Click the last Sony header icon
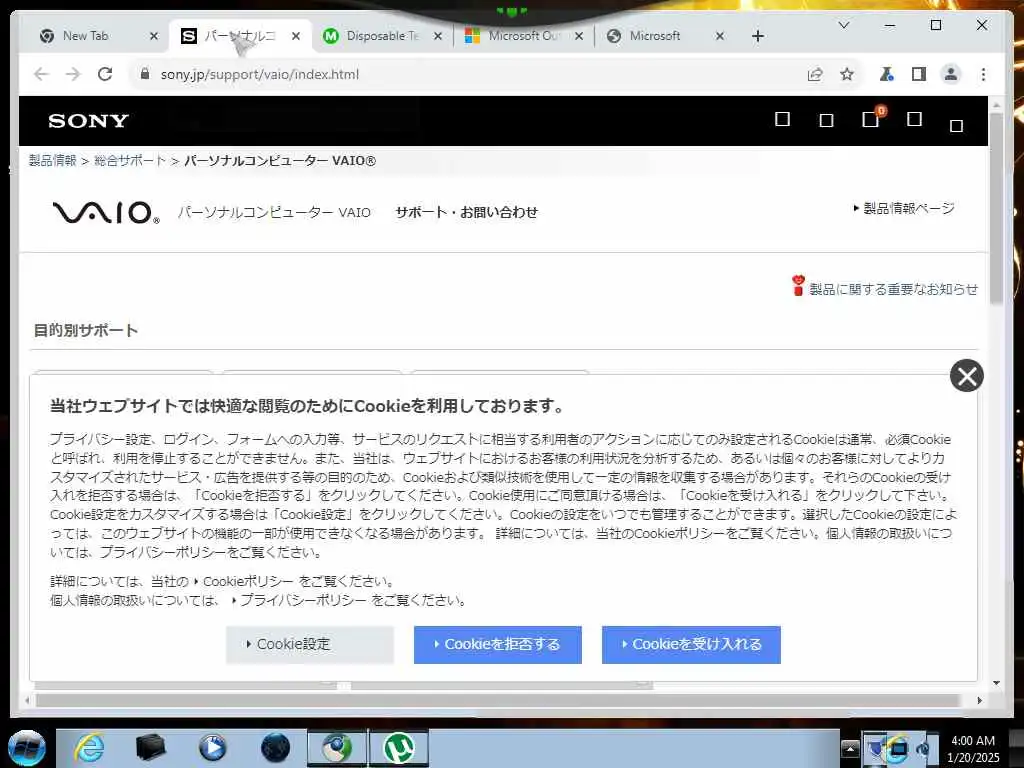Image resolution: width=1024 pixels, height=768 pixels. (956, 125)
